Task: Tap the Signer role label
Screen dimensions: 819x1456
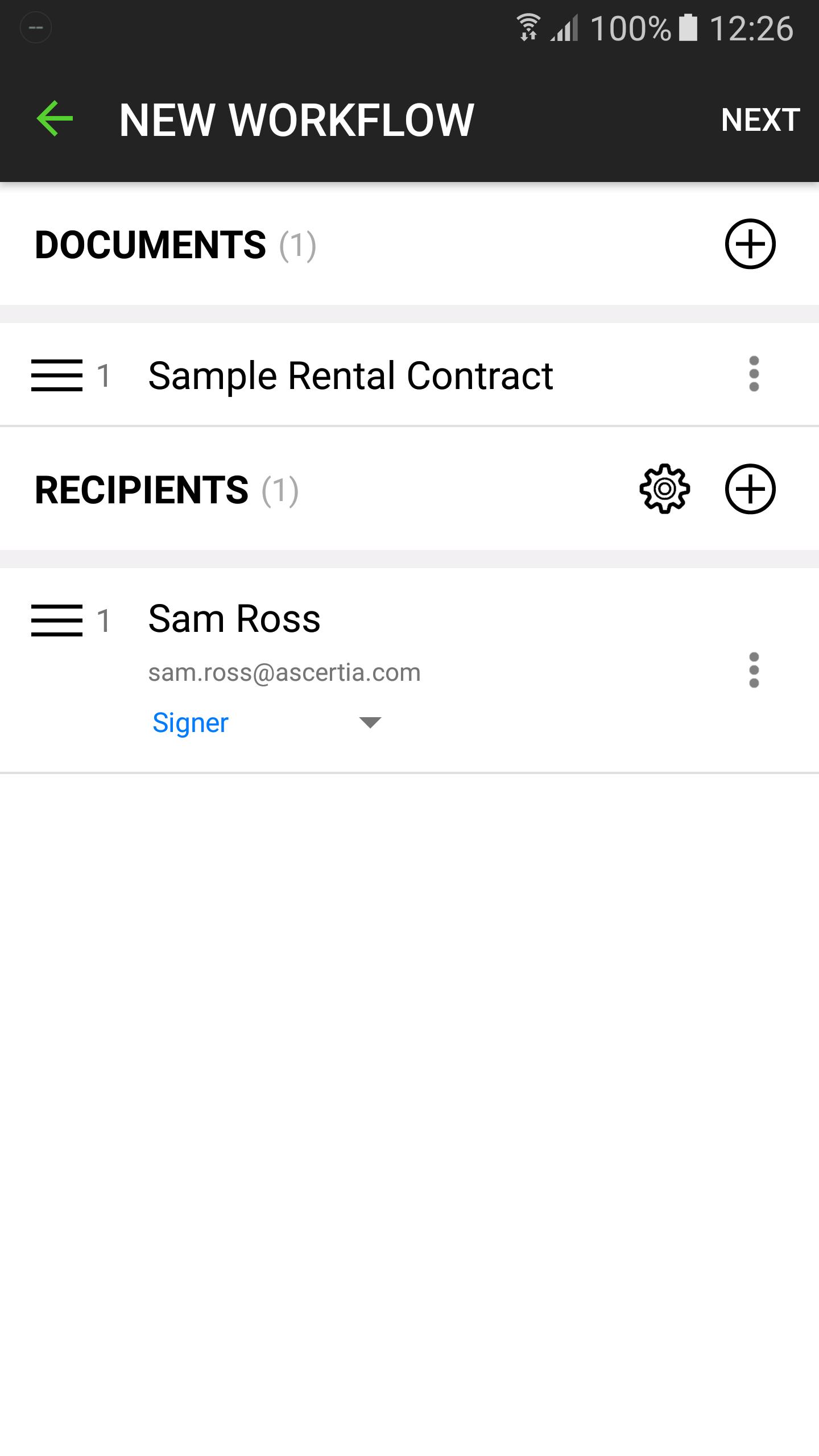Action: pyautogui.click(x=191, y=723)
